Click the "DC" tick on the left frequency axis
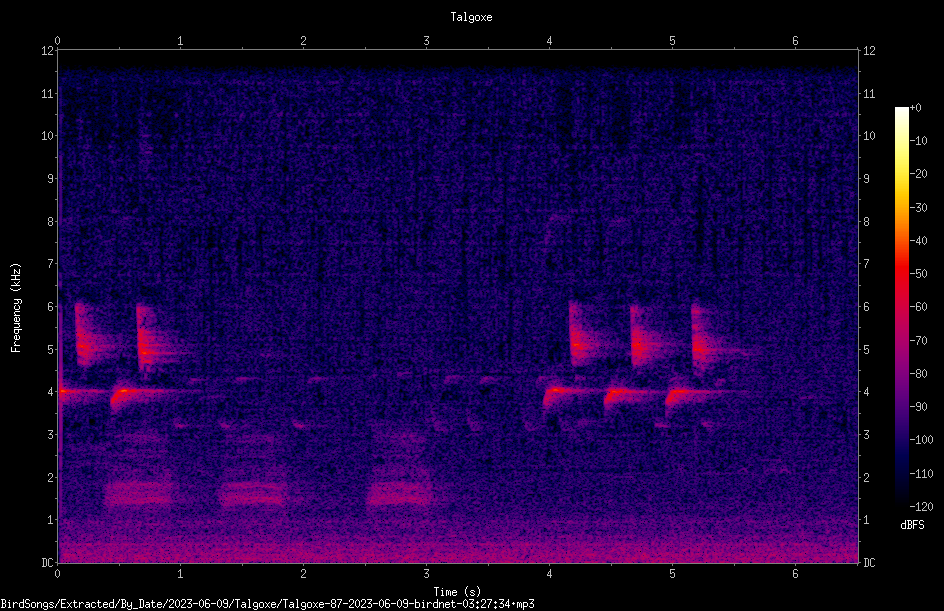Image resolution: width=944 pixels, height=611 pixels. click(47, 563)
